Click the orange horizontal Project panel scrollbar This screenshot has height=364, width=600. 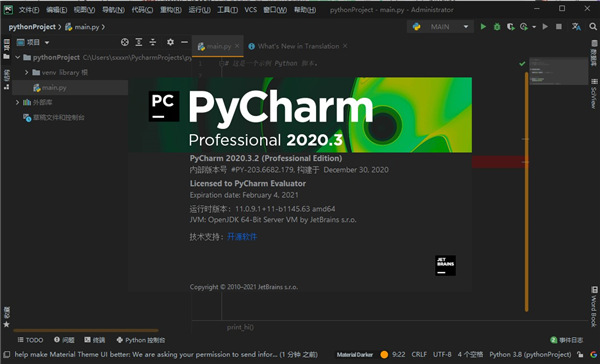click(x=86, y=330)
